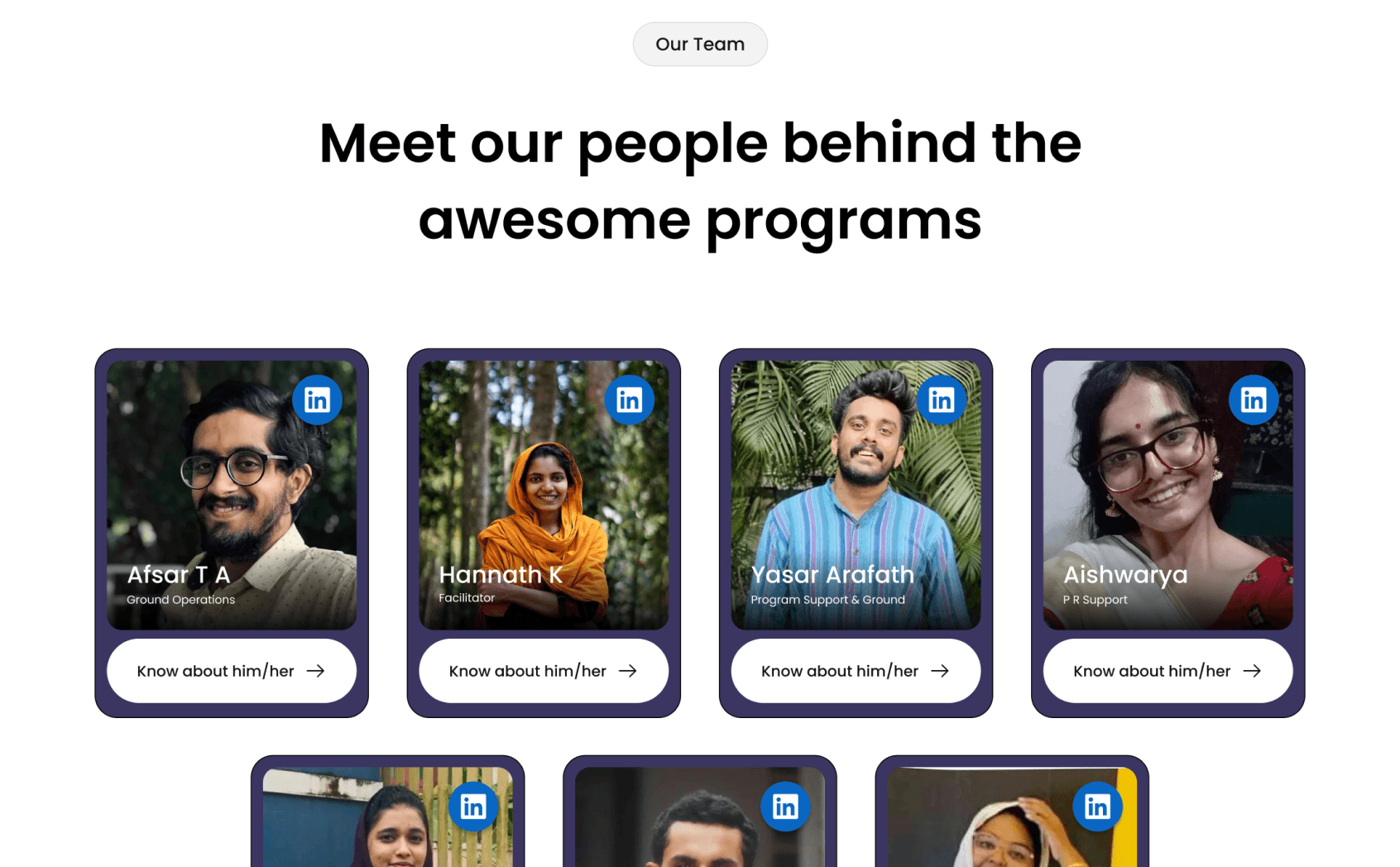Image resolution: width=1400 pixels, height=867 pixels.
Task: Click Know about him/her under Aishwarya
Action: tap(1167, 671)
